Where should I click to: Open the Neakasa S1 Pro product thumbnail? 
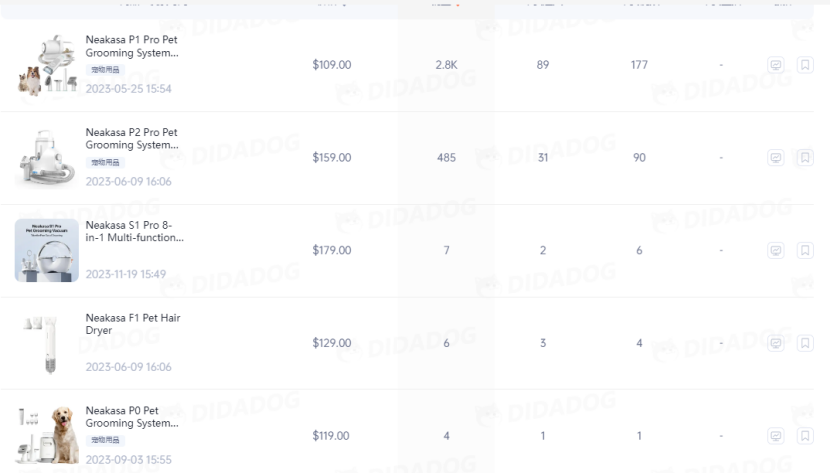click(x=47, y=251)
